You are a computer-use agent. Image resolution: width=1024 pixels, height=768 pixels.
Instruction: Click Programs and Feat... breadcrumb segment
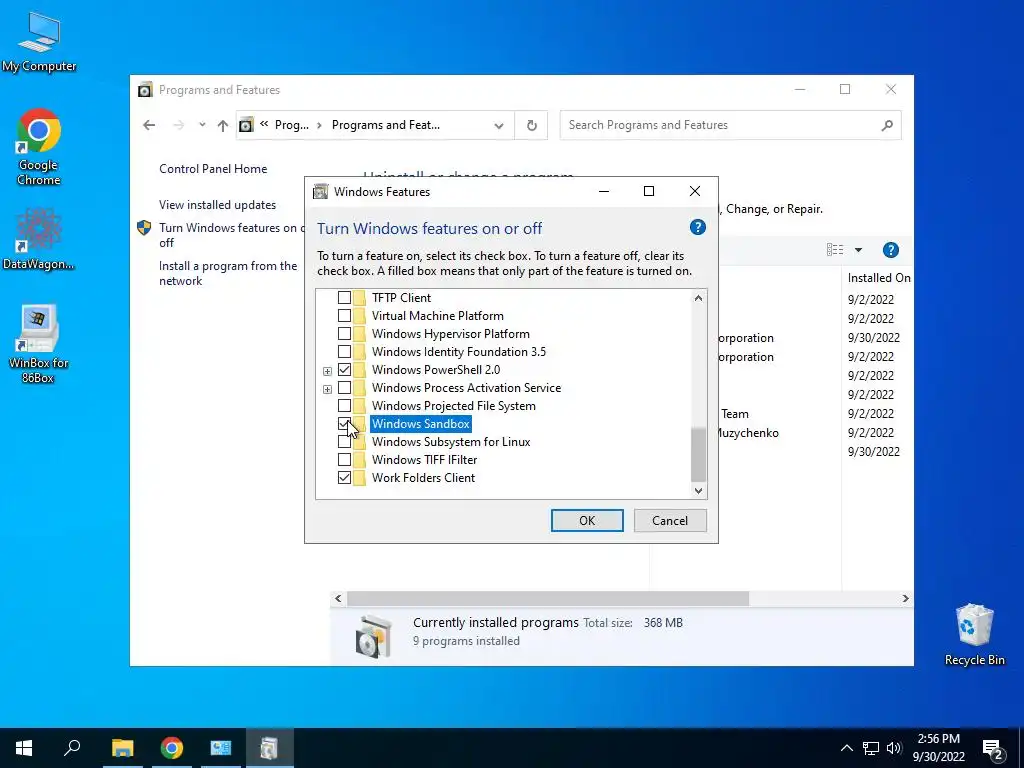[385, 125]
